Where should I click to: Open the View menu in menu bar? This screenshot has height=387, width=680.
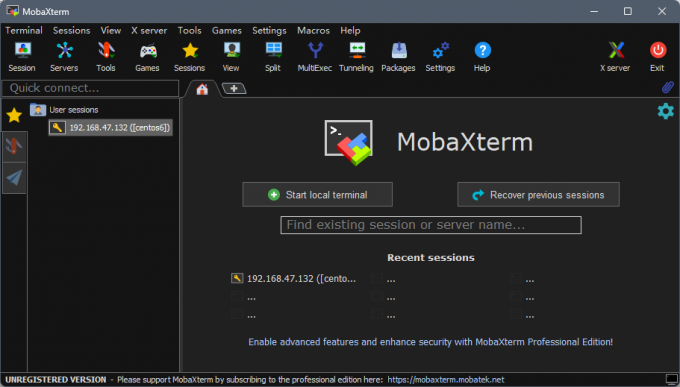[x=111, y=30]
